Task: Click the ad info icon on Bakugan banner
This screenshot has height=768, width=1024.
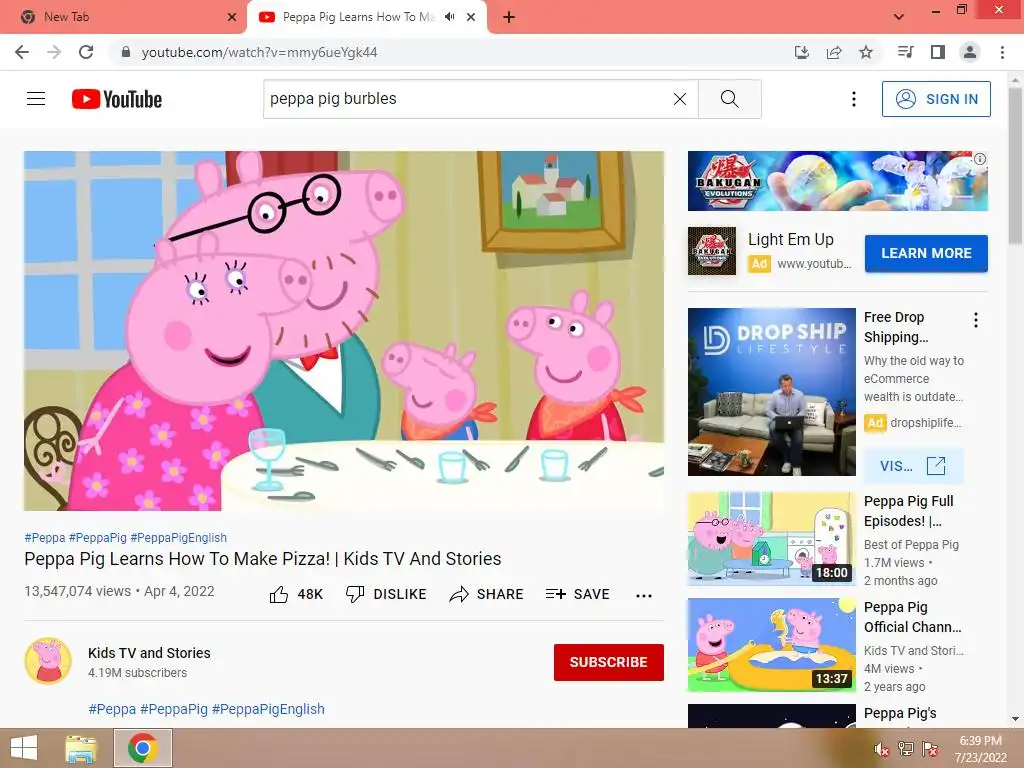Action: coord(980,159)
